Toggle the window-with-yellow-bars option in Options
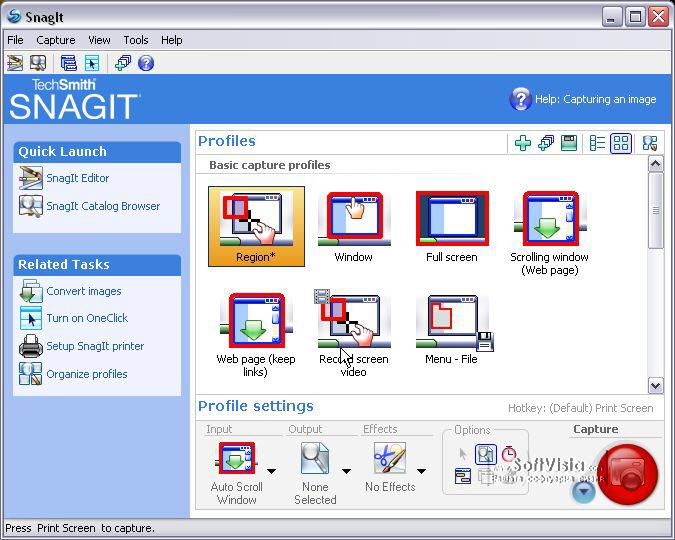The width and height of the screenshot is (675, 540). point(463,477)
